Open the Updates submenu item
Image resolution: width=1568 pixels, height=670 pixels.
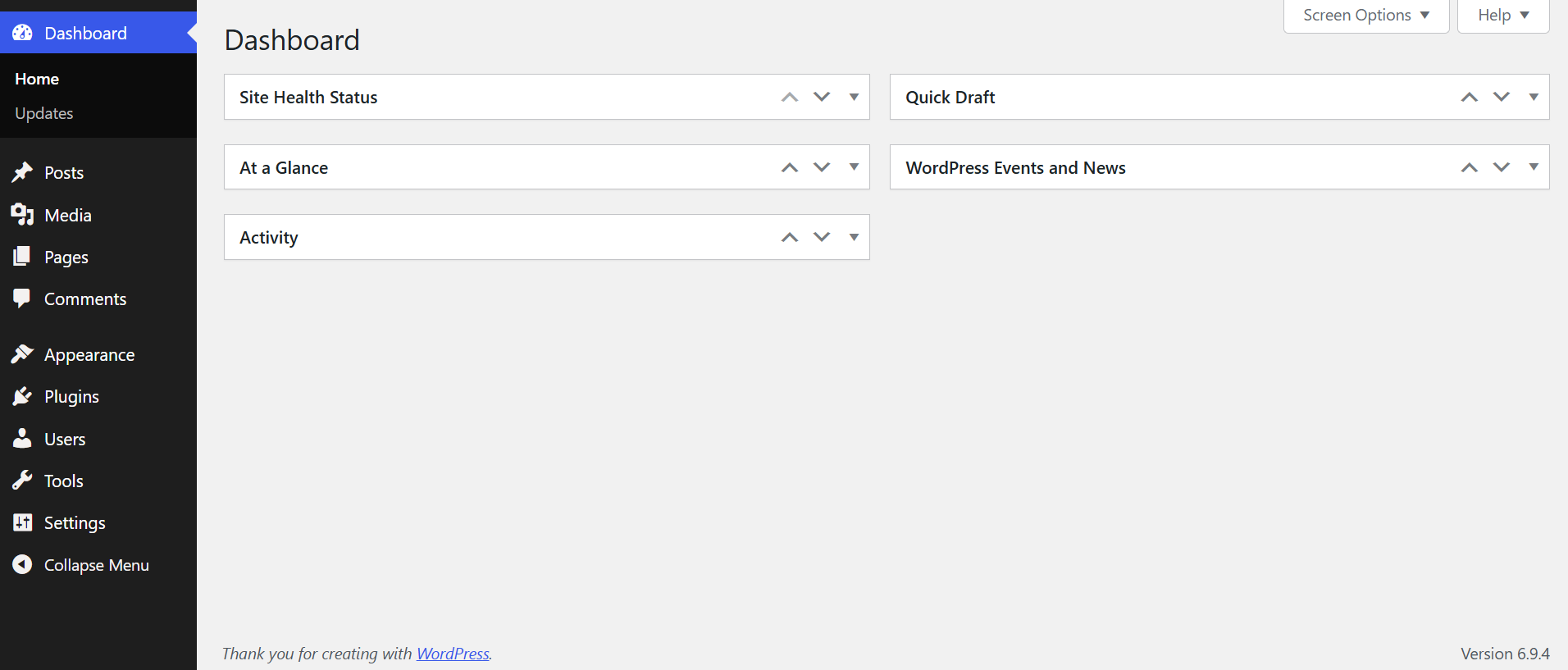44,113
